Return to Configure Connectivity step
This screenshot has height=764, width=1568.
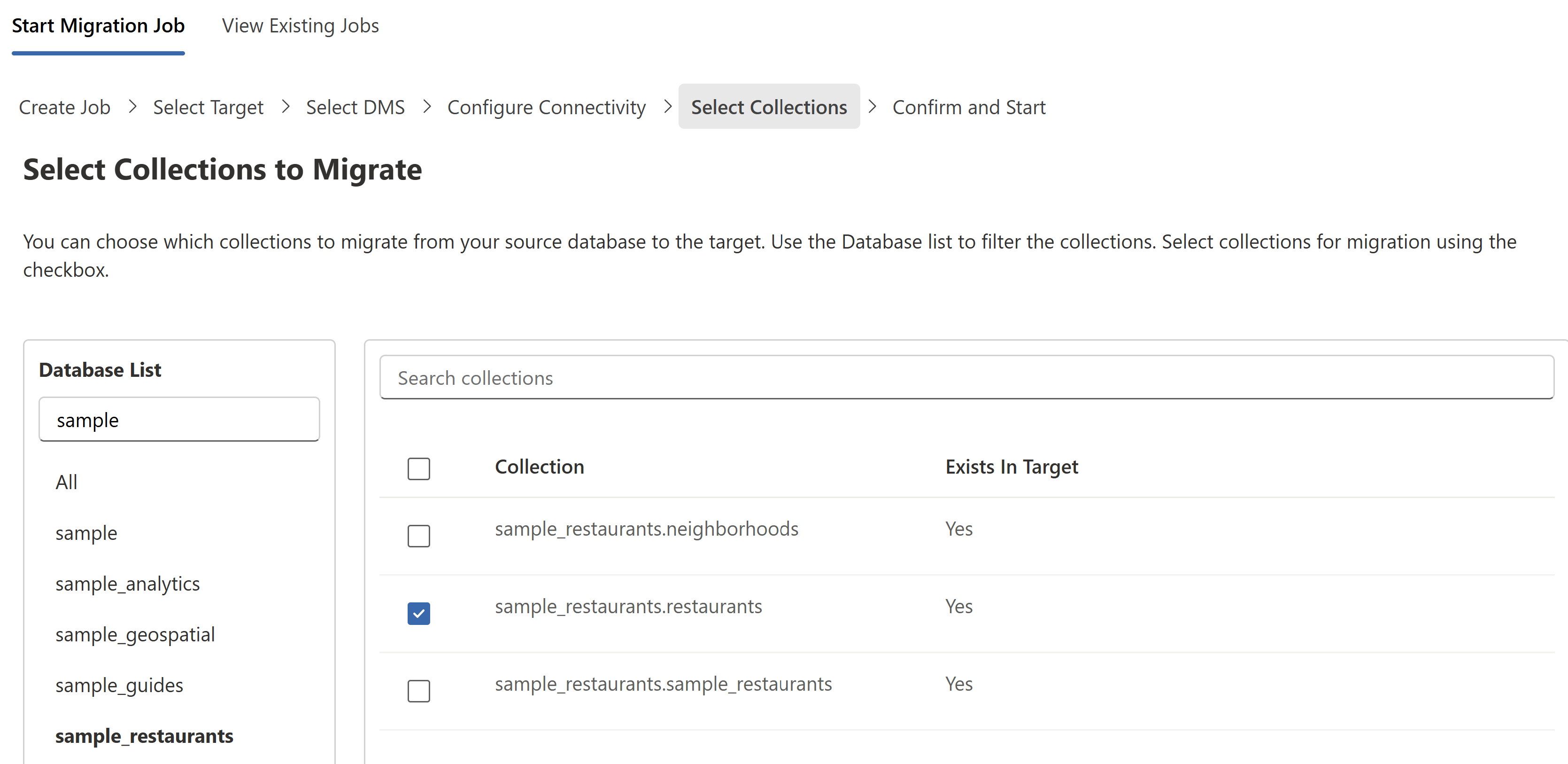546,107
